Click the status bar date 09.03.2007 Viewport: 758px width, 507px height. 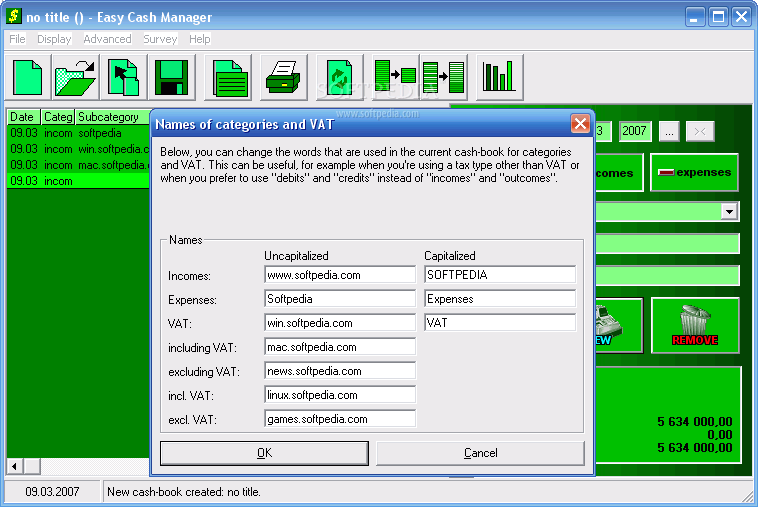click(52, 492)
